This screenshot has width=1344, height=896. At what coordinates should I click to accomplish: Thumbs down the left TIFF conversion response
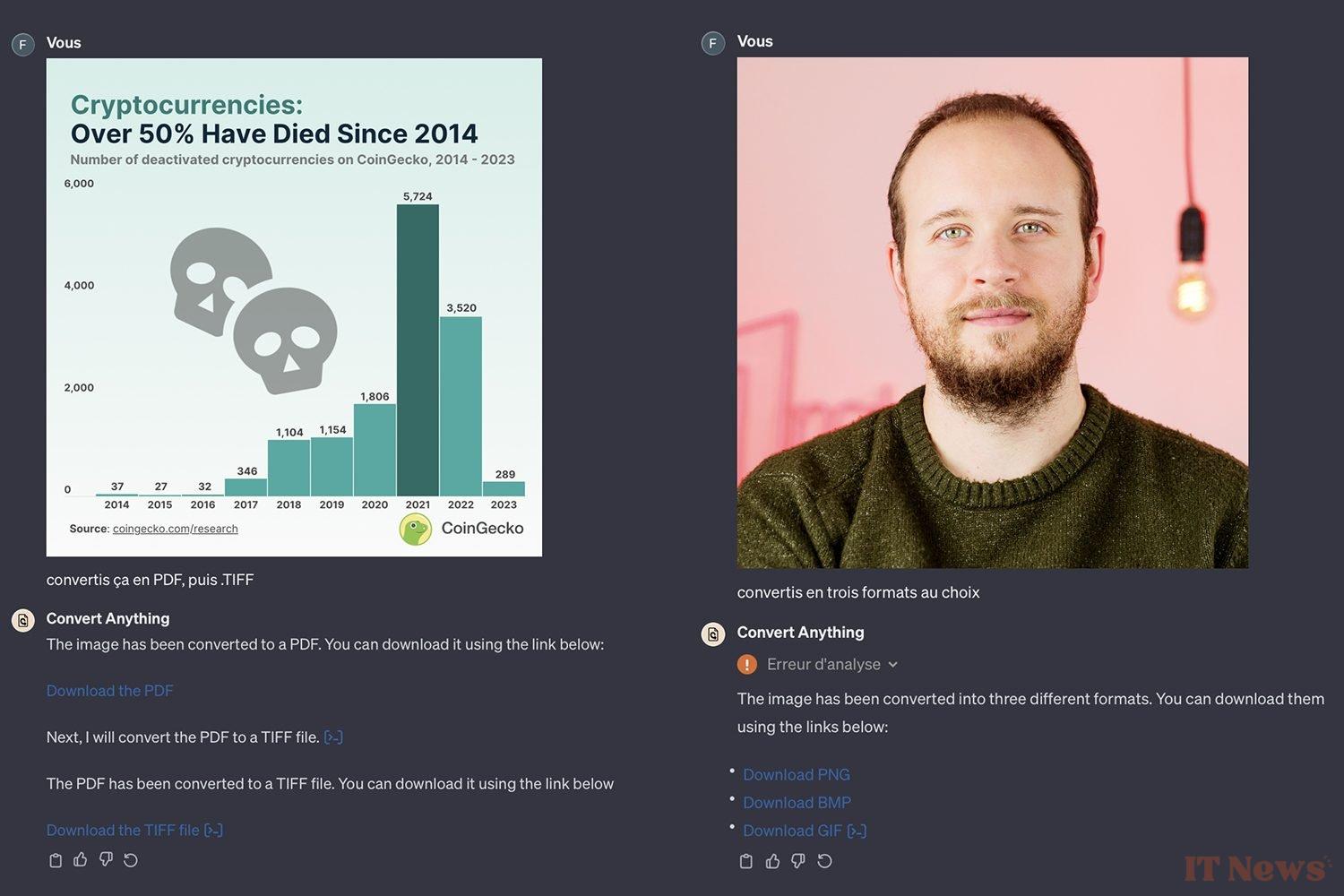(x=106, y=860)
